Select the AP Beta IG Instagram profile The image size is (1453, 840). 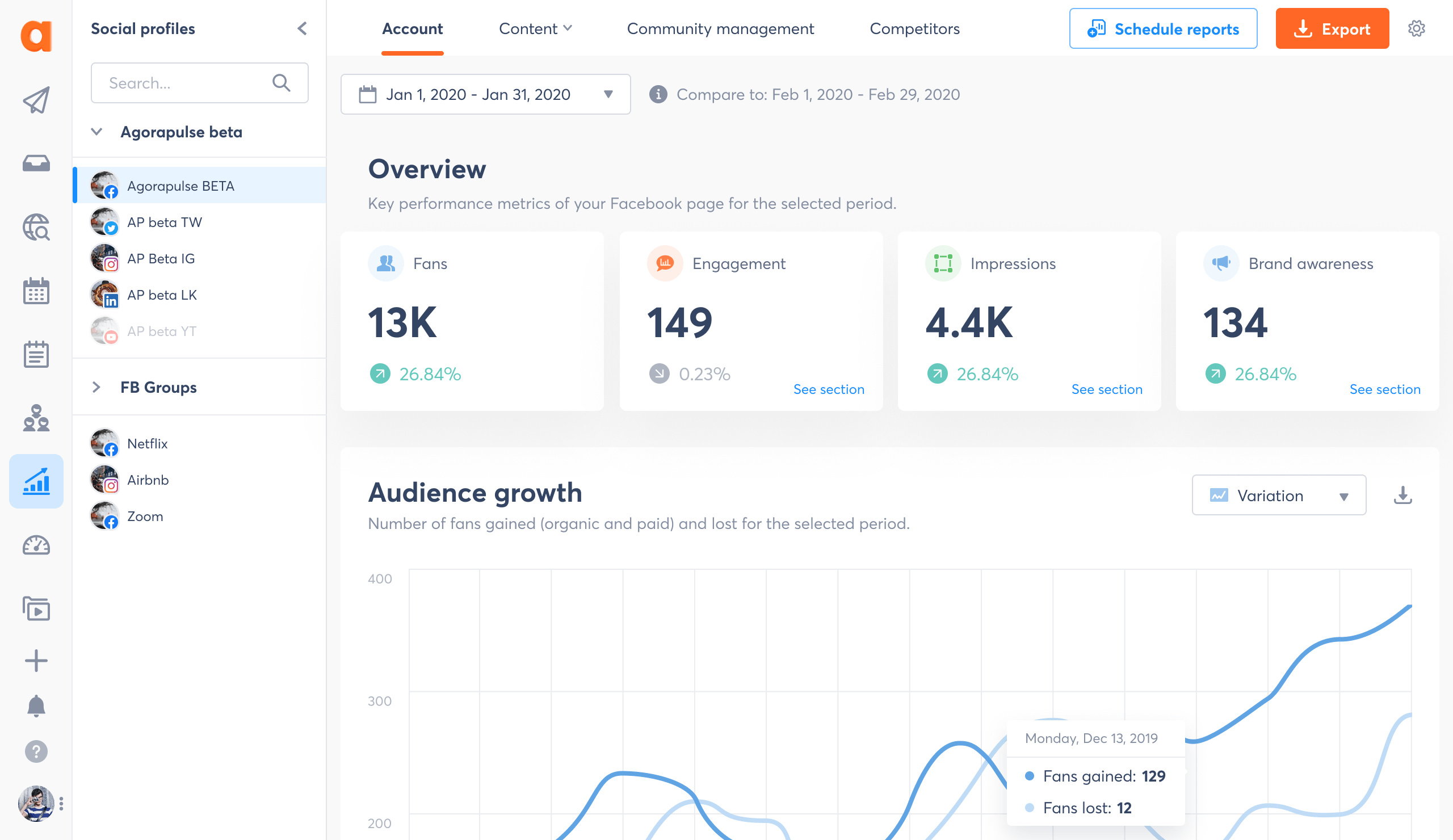pyautogui.click(x=161, y=258)
